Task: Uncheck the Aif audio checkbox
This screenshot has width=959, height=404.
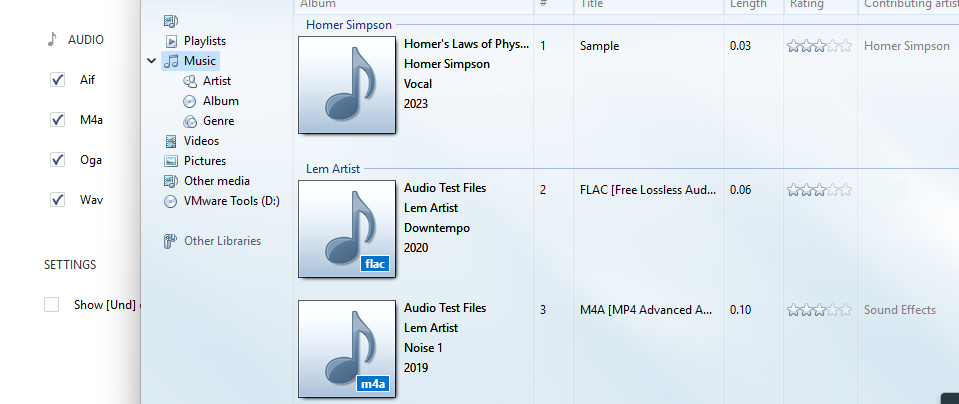Action: 57,79
